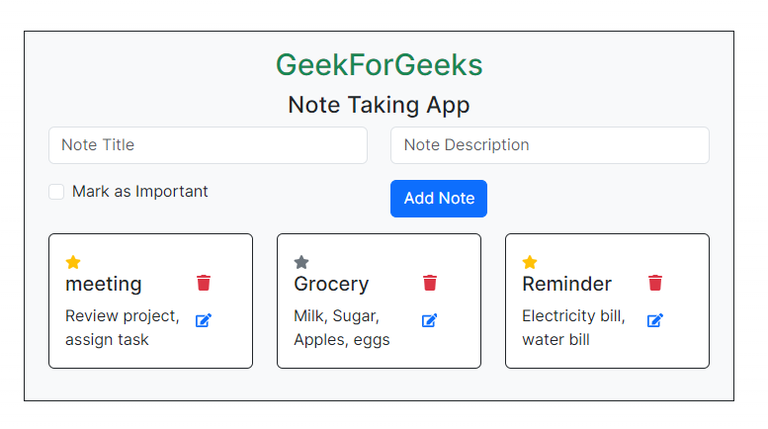Check the Mark as Important checkbox

[x=57, y=192]
